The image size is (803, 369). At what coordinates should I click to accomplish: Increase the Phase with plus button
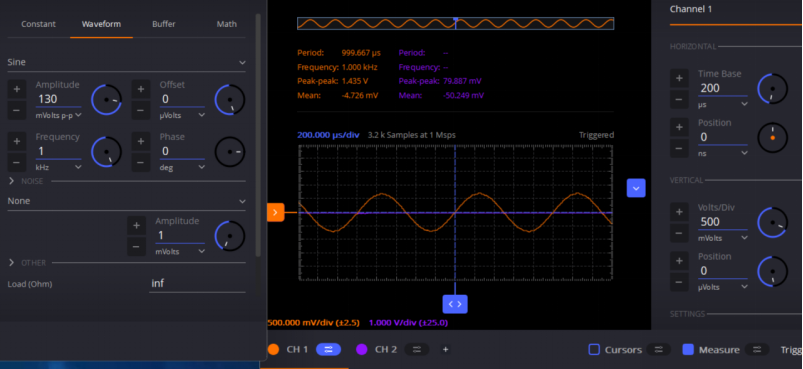point(141,141)
